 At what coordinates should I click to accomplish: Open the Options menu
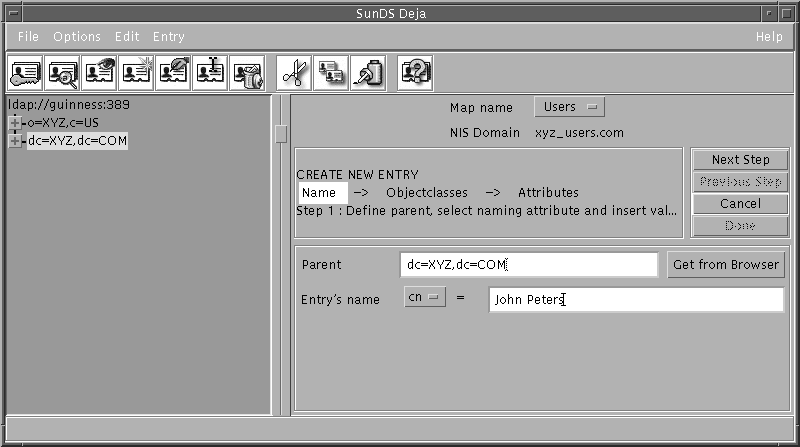(77, 37)
